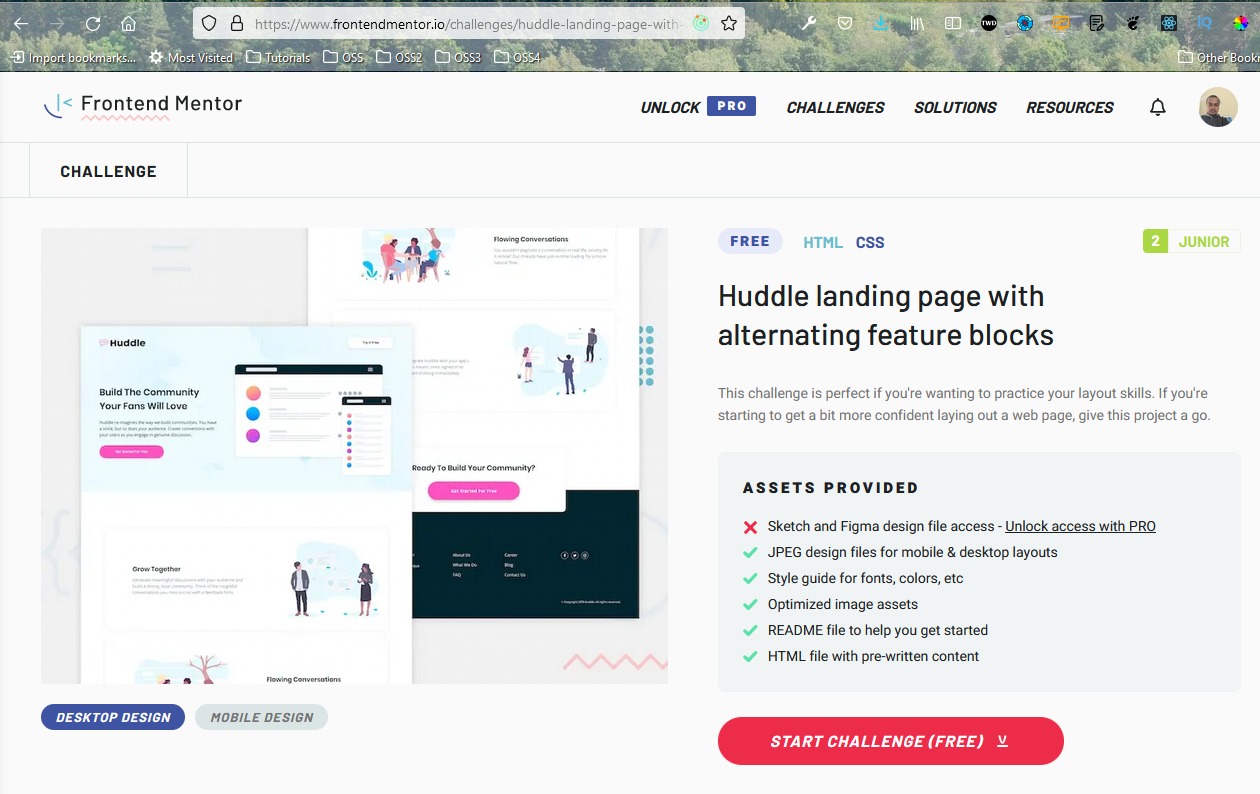This screenshot has height=794, width=1260.
Task: Open the OSS3 bookmark folder
Action: point(458,58)
